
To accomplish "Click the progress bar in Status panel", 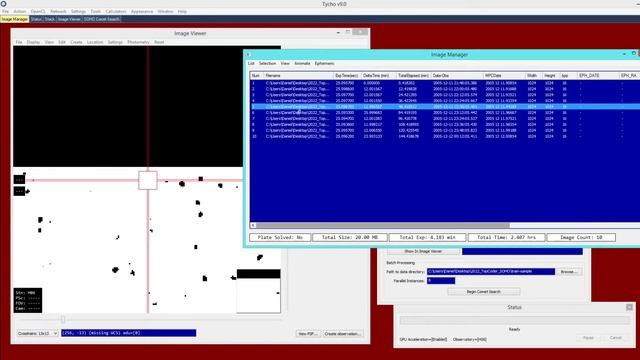I will coord(515,320).
